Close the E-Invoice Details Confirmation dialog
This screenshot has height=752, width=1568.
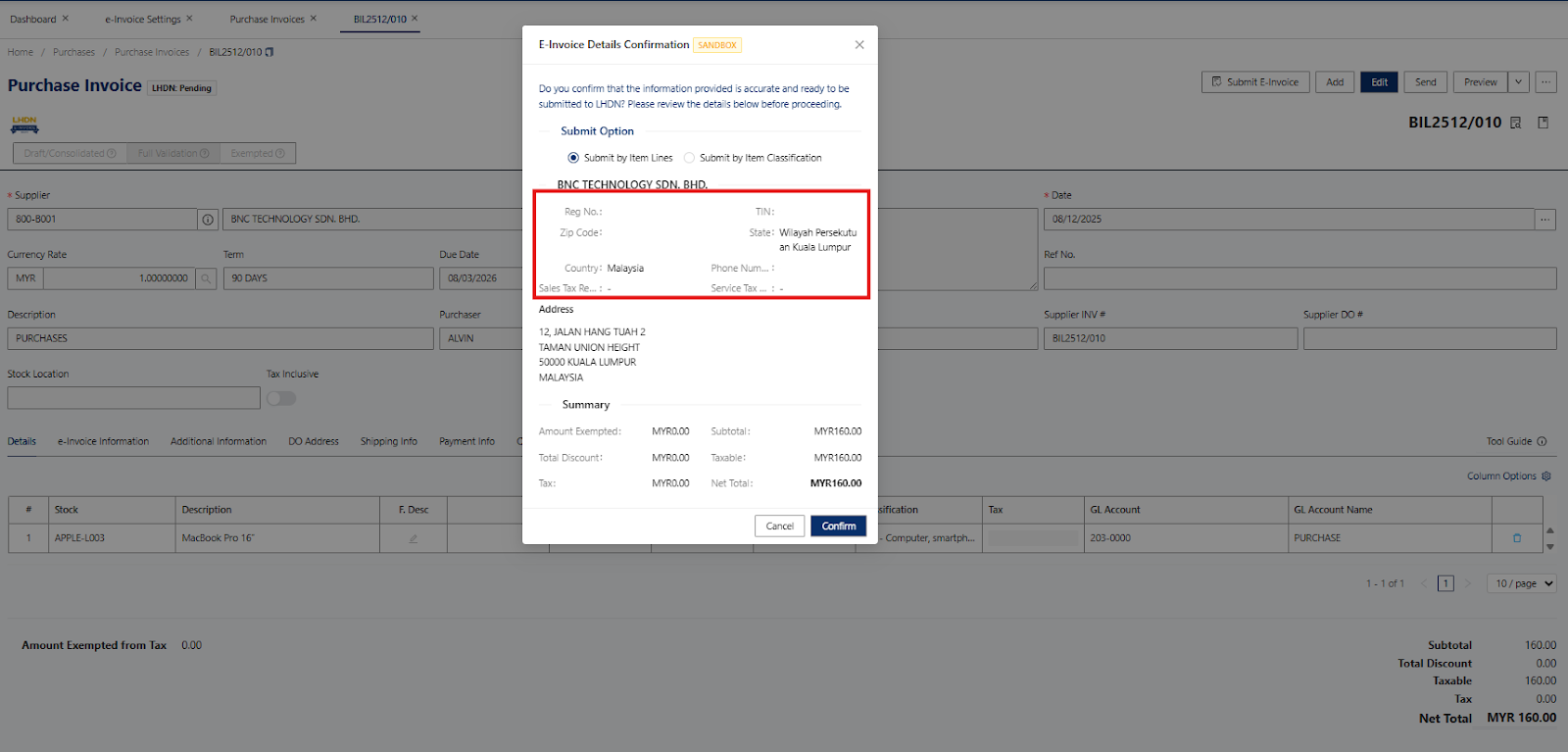pos(859,45)
